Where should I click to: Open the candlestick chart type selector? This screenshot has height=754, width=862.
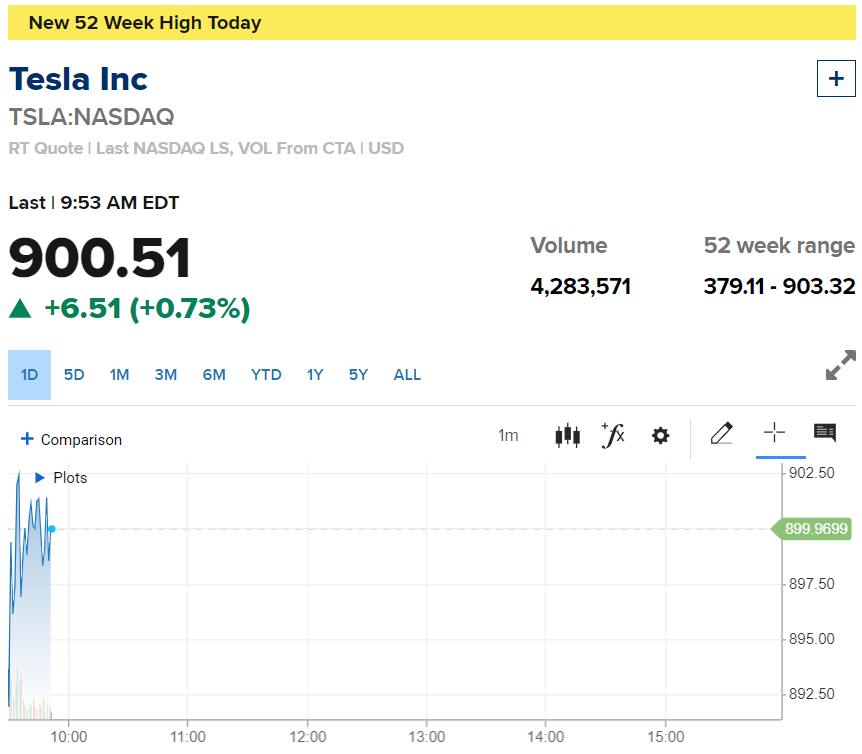pos(567,436)
